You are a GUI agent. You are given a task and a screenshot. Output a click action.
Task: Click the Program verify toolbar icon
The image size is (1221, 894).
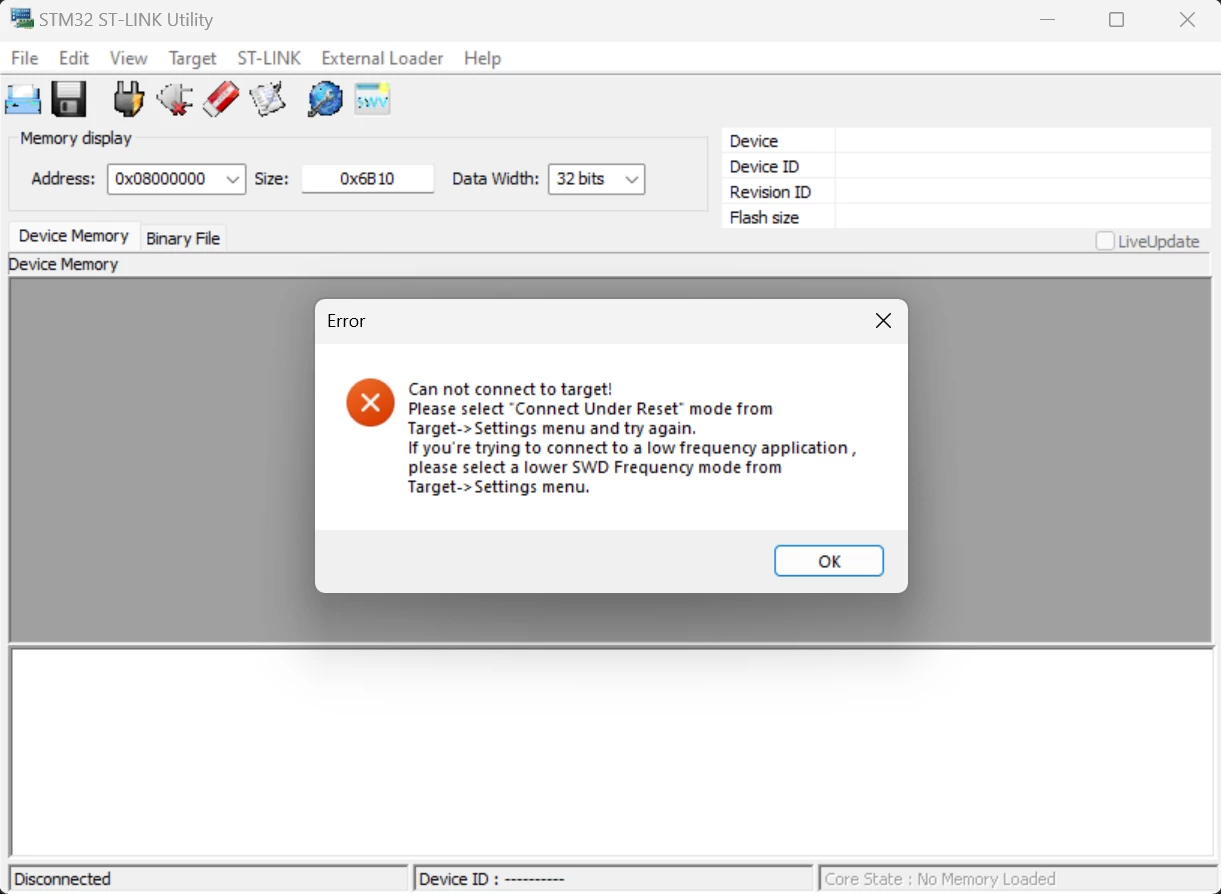coord(267,99)
